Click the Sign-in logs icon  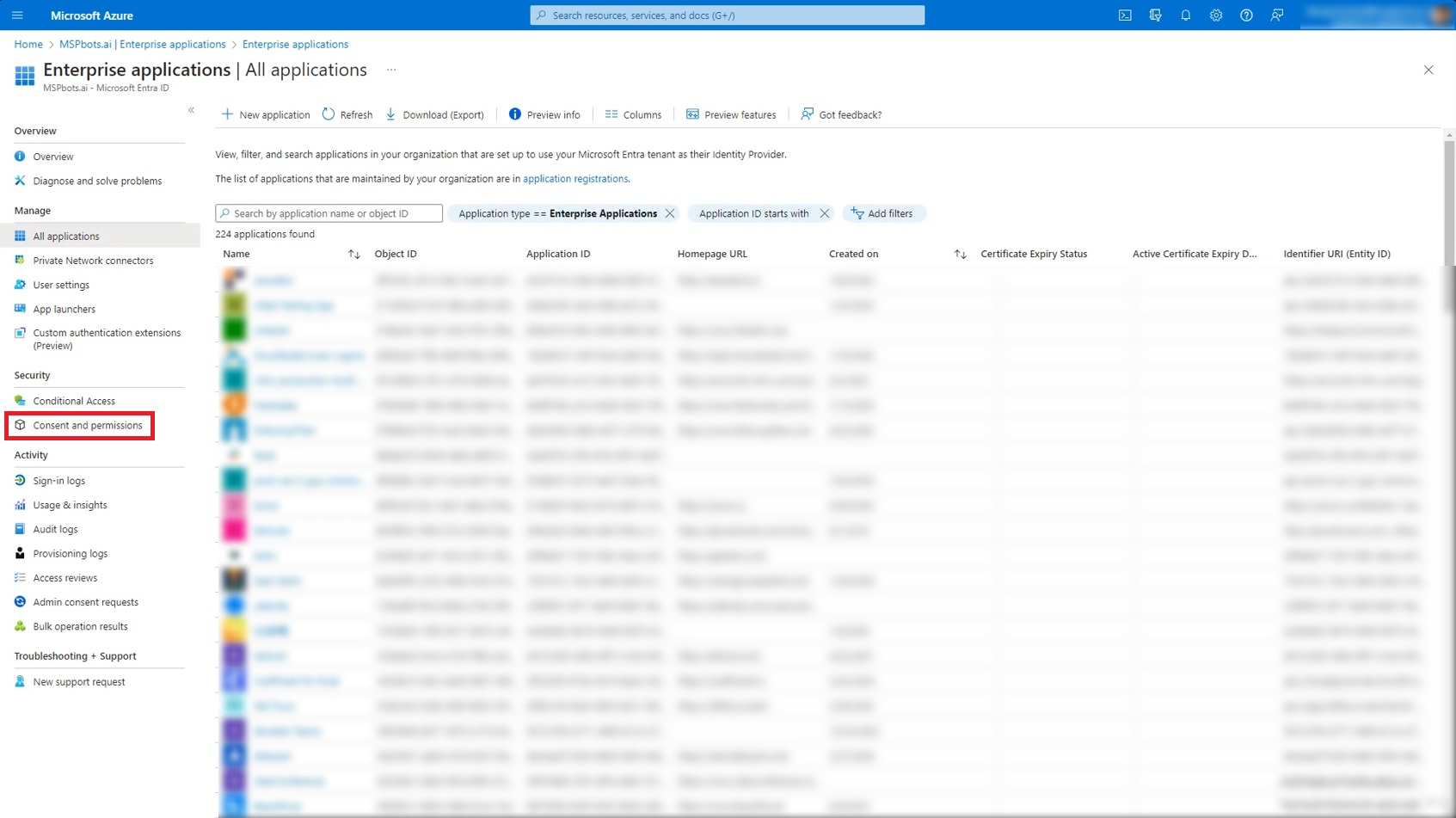tap(20, 480)
